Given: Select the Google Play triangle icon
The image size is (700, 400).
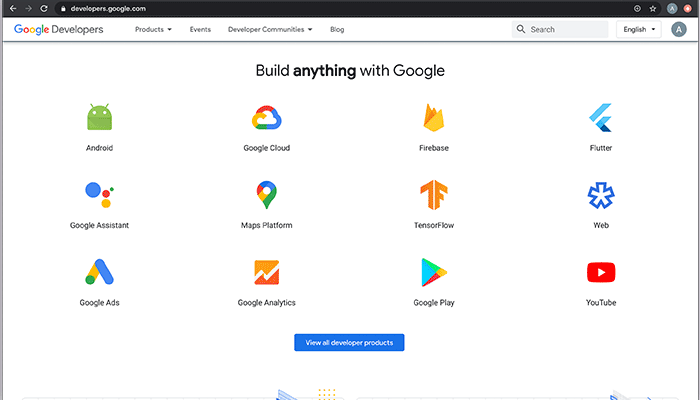Looking at the screenshot, I should [433, 272].
